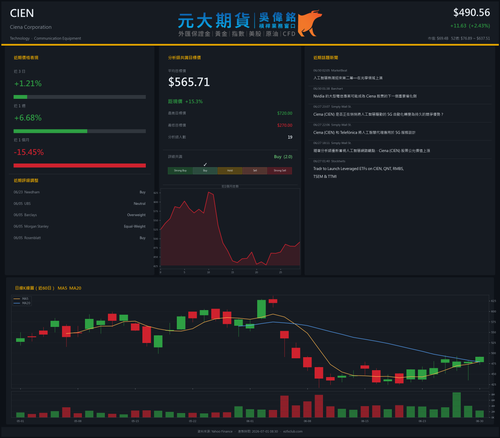The image size is (500, 438).
Task: Click the red progress bar under -15.45%
Action: coord(80,166)
